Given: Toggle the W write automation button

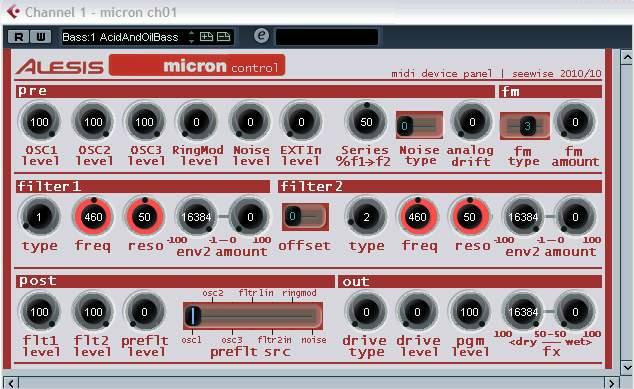Looking at the screenshot, I should coord(41,37).
